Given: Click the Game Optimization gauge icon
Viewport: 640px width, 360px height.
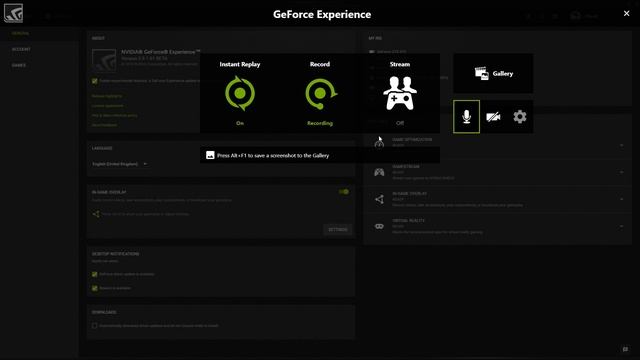Looking at the screenshot, I should [x=379, y=143].
